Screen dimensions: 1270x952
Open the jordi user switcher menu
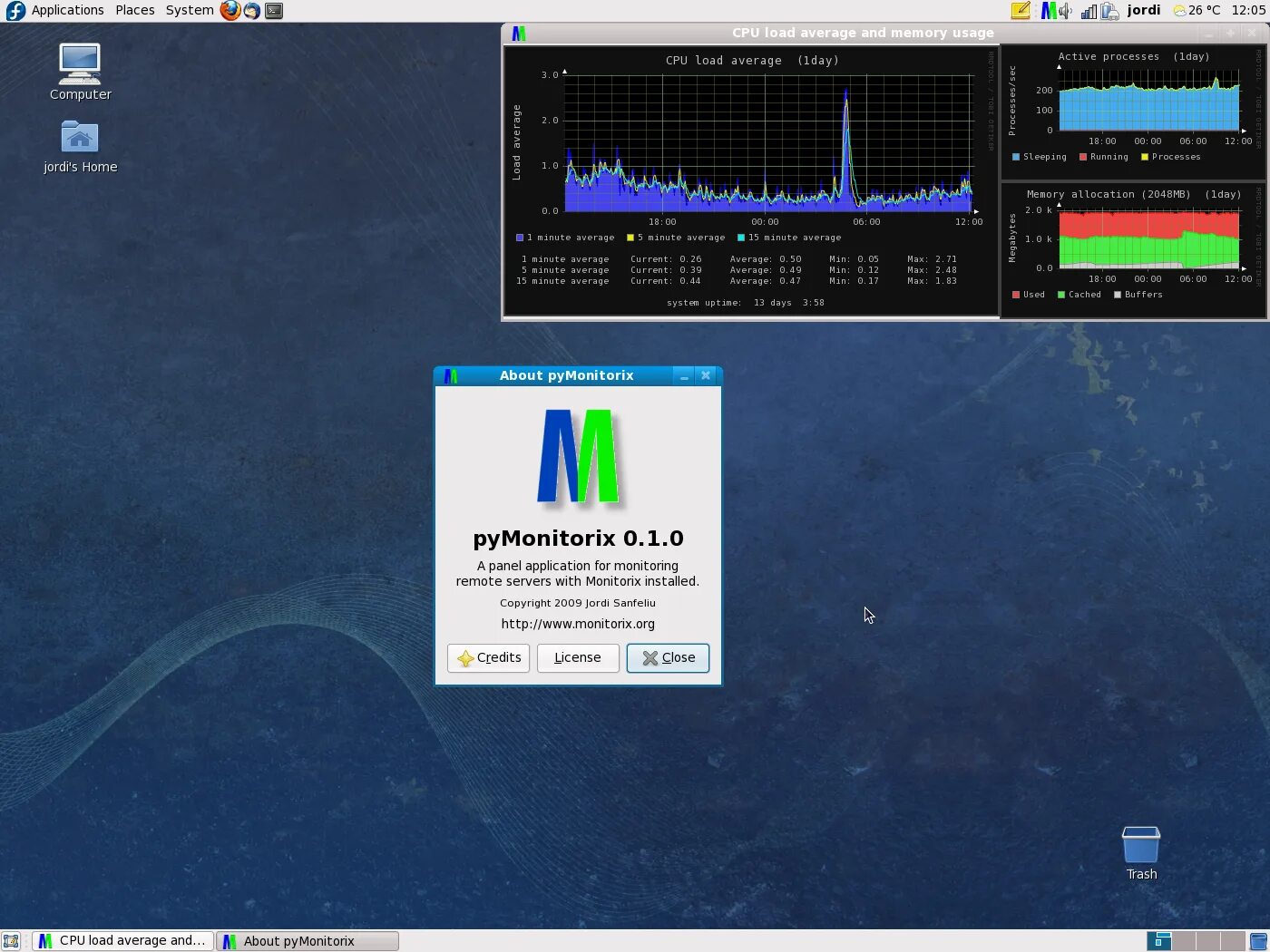tap(1144, 11)
